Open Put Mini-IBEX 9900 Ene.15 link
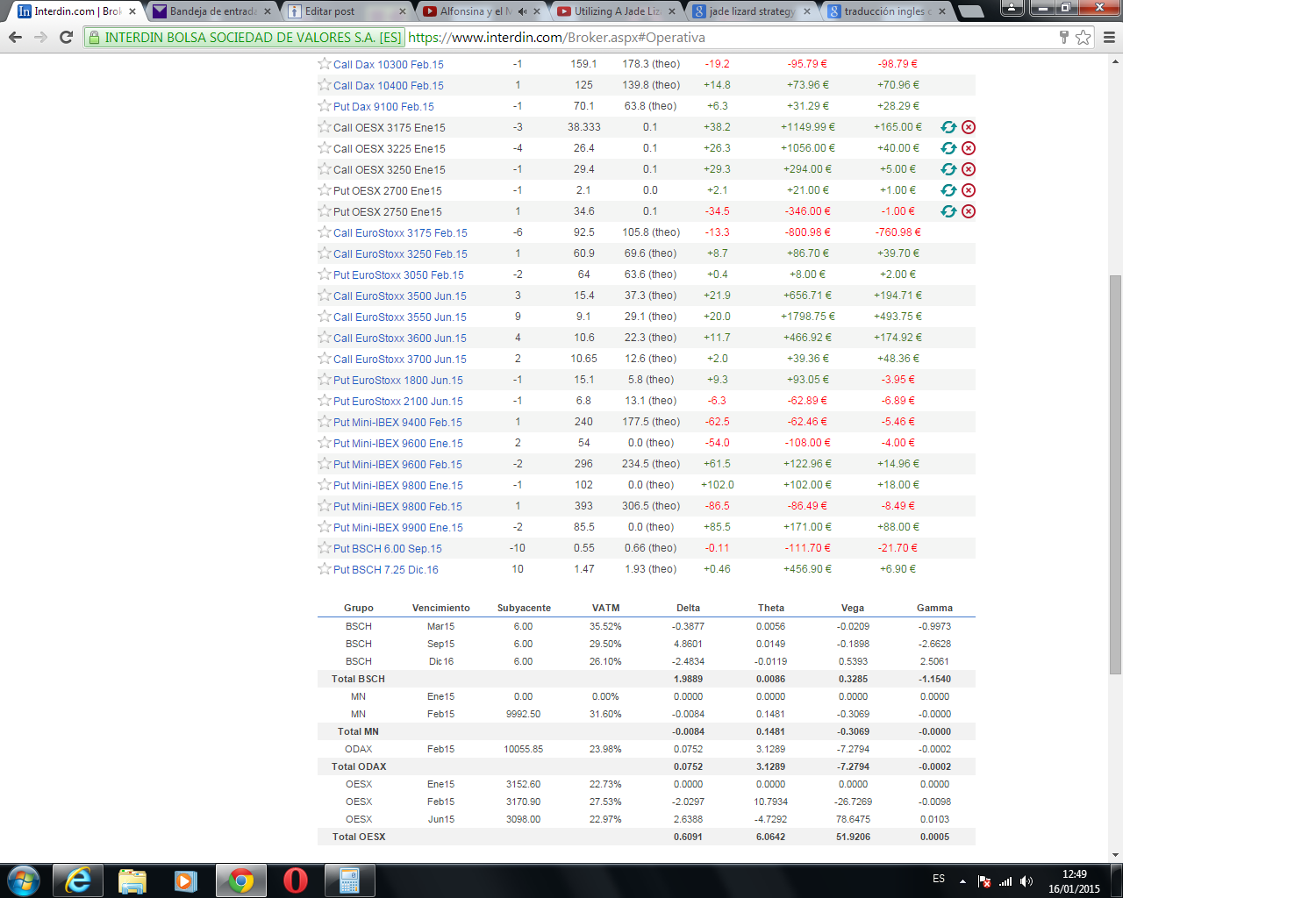The width and height of the screenshot is (1316, 898). [398, 527]
